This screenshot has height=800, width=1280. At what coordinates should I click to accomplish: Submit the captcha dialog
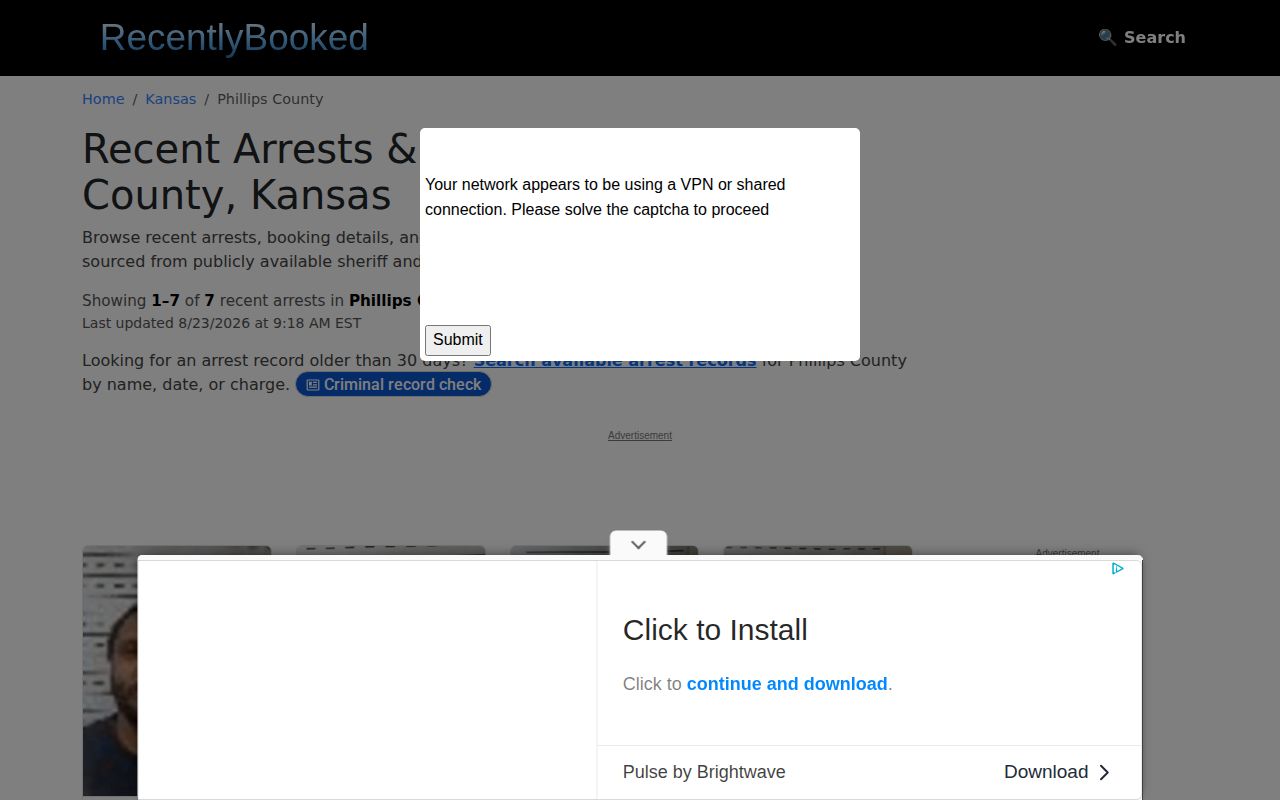(458, 340)
